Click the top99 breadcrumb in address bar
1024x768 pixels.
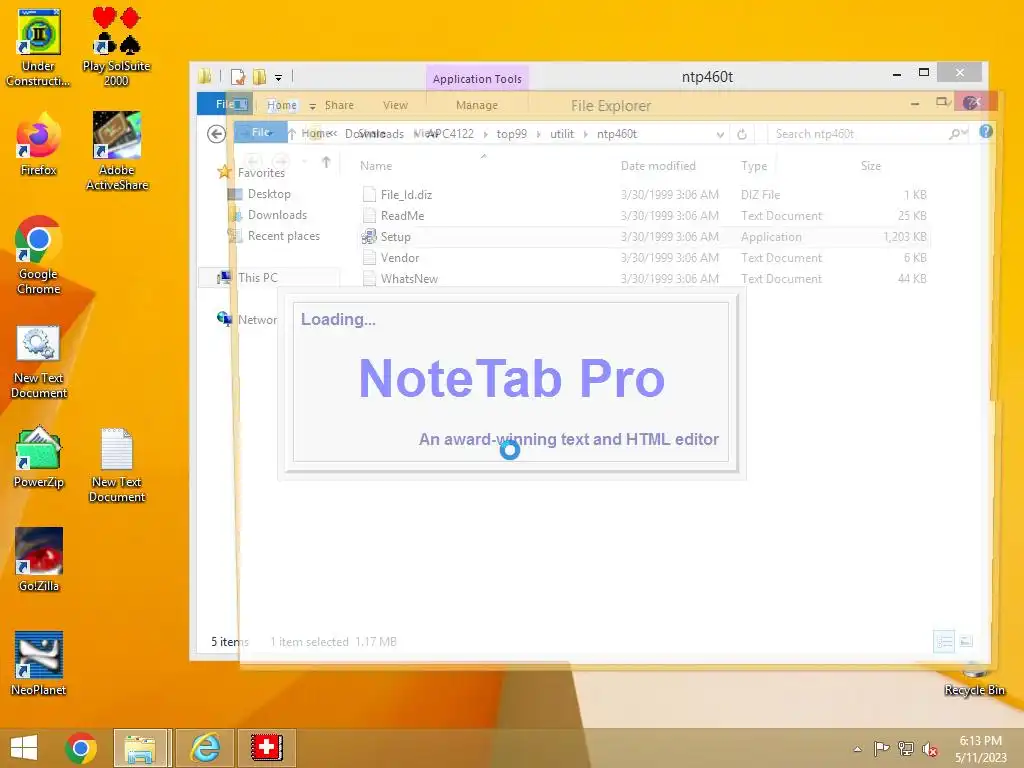pos(511,134)
